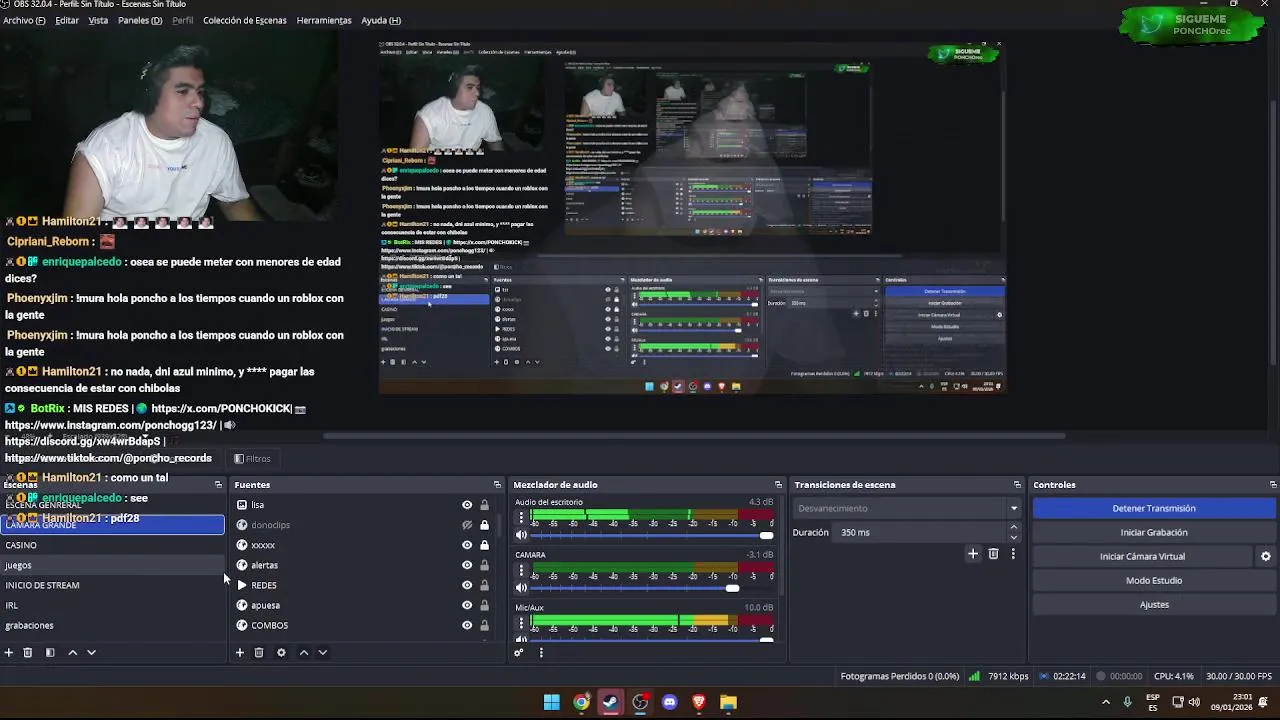1280x720 pixels.
Task: Remove the selected scene with the Escenas trash icon
Action: [28, 652]
